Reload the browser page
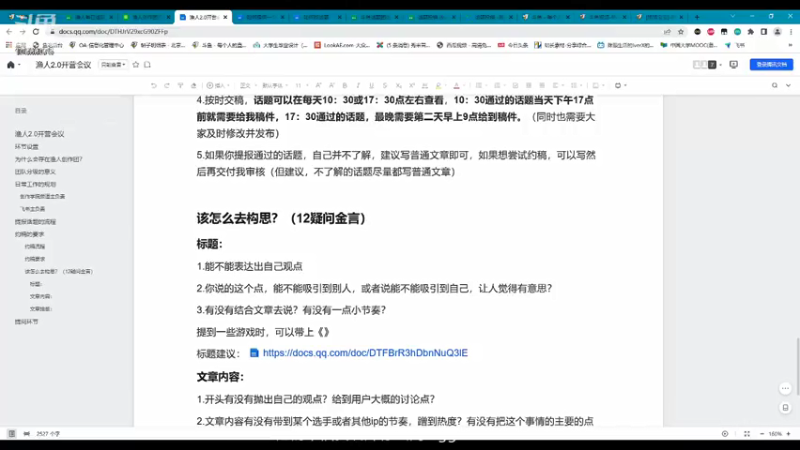The image size is (800, 450). click(x=36, y=32)
